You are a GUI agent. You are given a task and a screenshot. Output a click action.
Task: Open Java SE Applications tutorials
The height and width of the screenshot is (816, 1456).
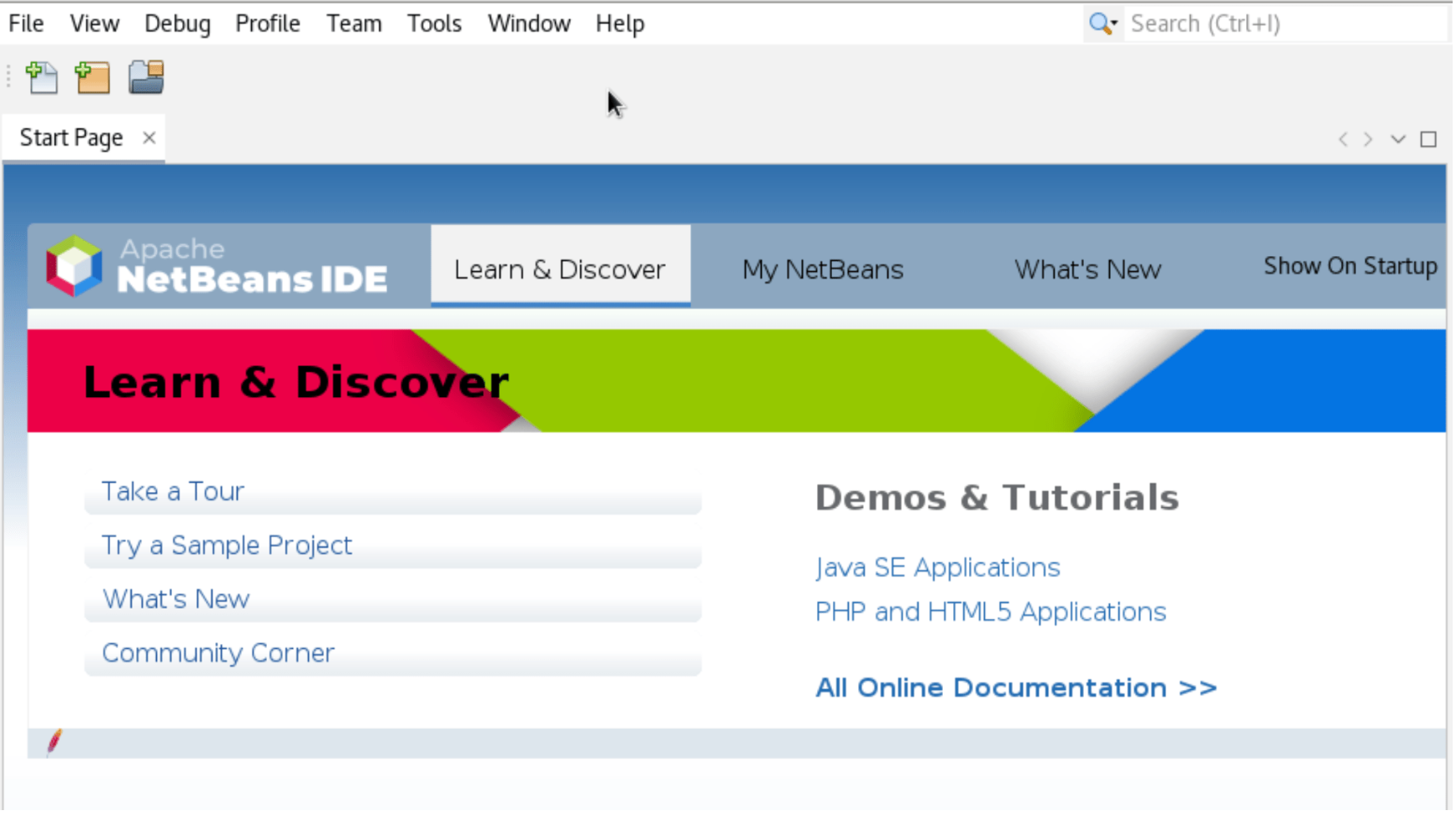coord(937,568)
